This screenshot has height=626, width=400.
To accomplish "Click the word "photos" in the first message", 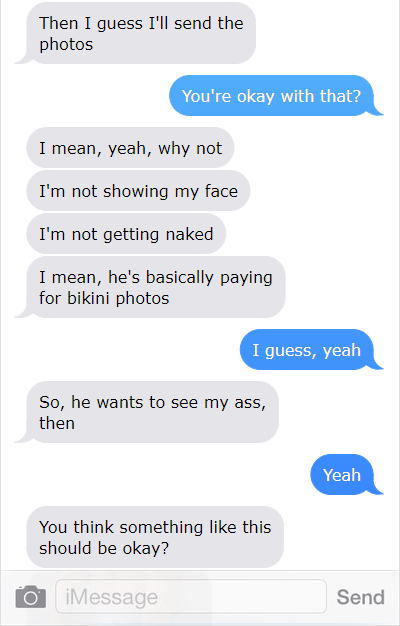I will pyautogui.click(x=66, y=44).
